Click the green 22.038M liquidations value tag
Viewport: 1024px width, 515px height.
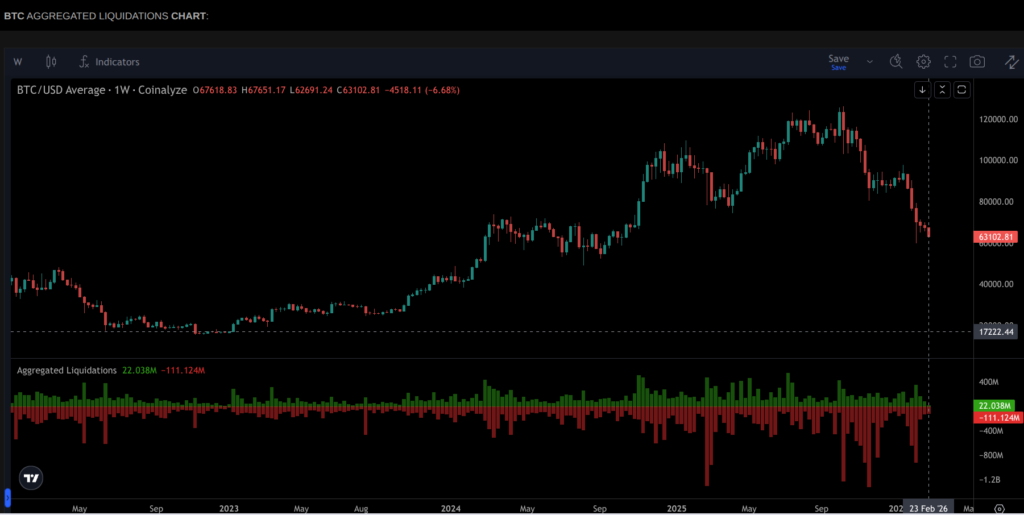pyautogui.click(x=996, y=405)
